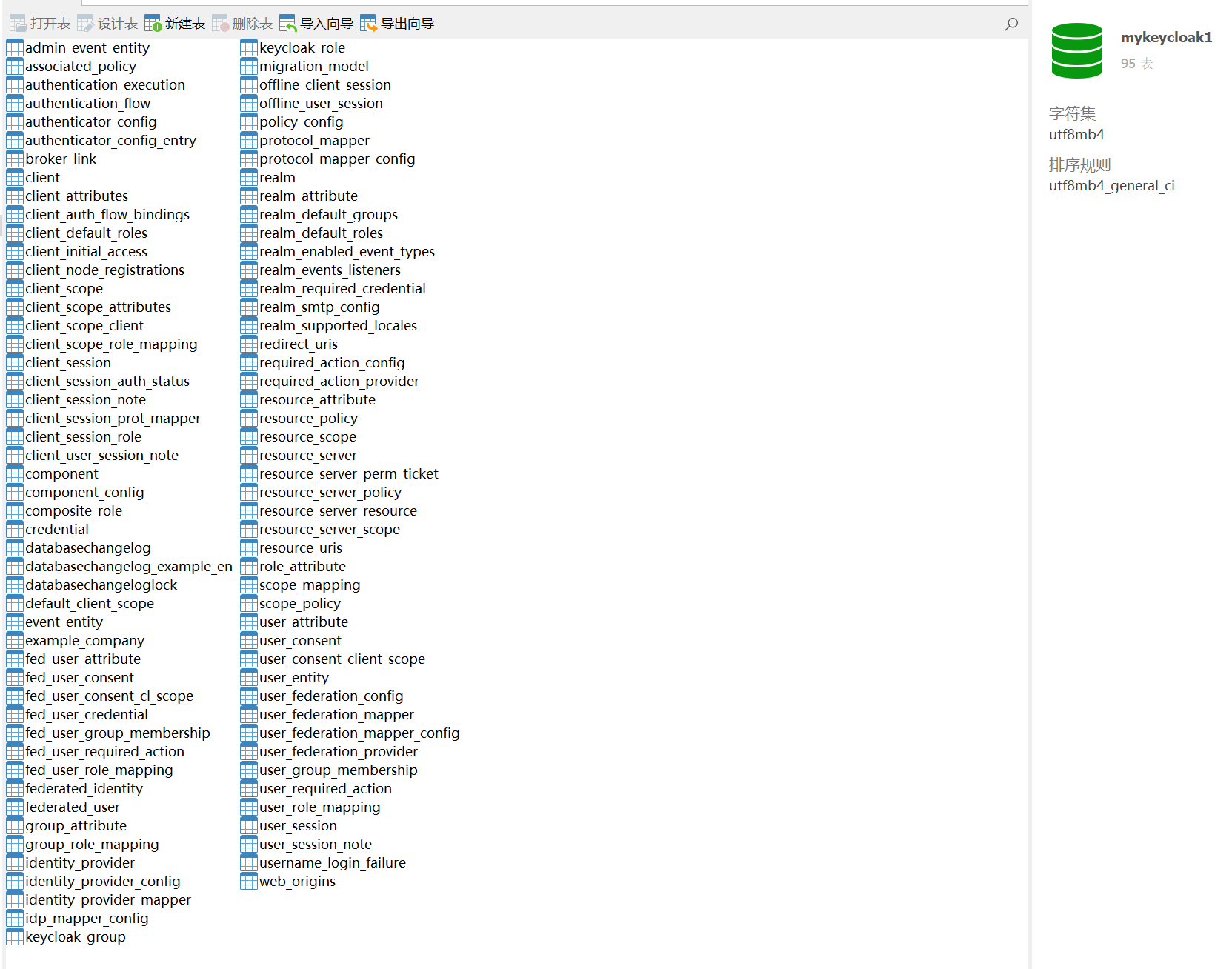
Task: Open the Export Wizard (导出向导)
Action: tap(397, 24)
